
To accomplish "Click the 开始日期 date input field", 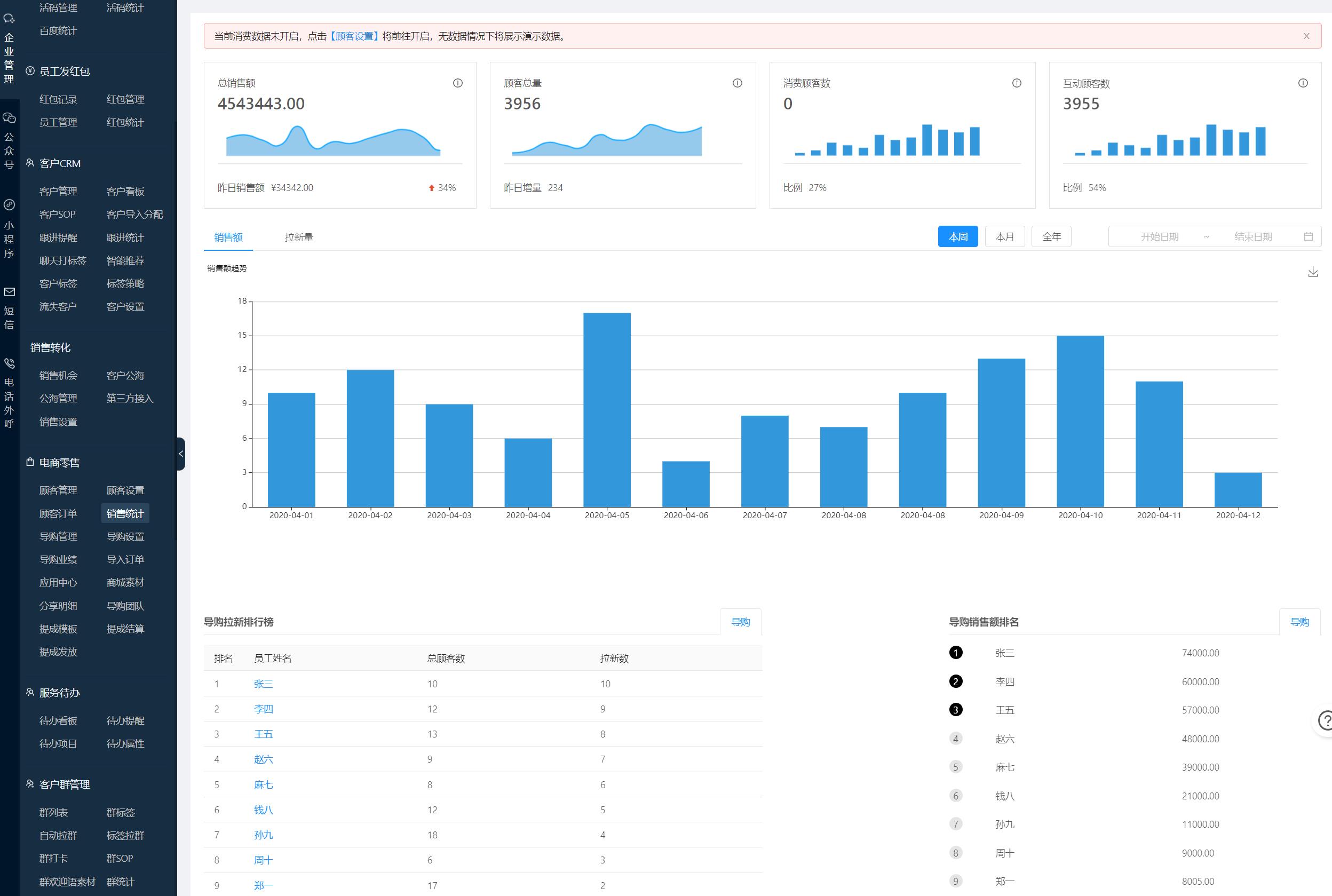I will click(1159, 236).
